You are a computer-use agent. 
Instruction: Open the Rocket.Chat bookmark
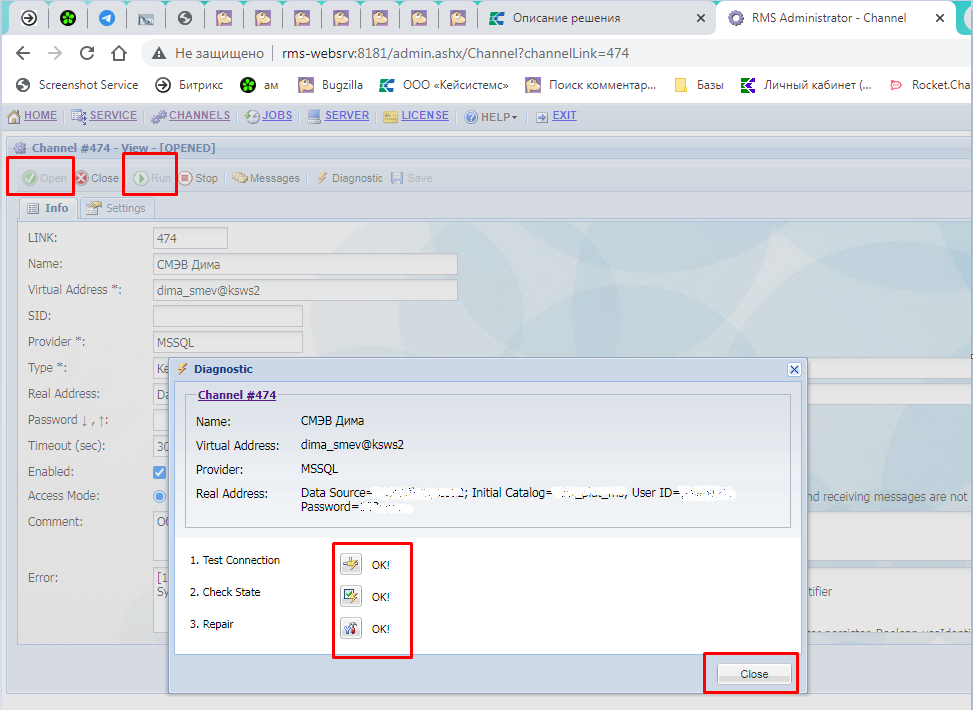[x=930, y=85]
